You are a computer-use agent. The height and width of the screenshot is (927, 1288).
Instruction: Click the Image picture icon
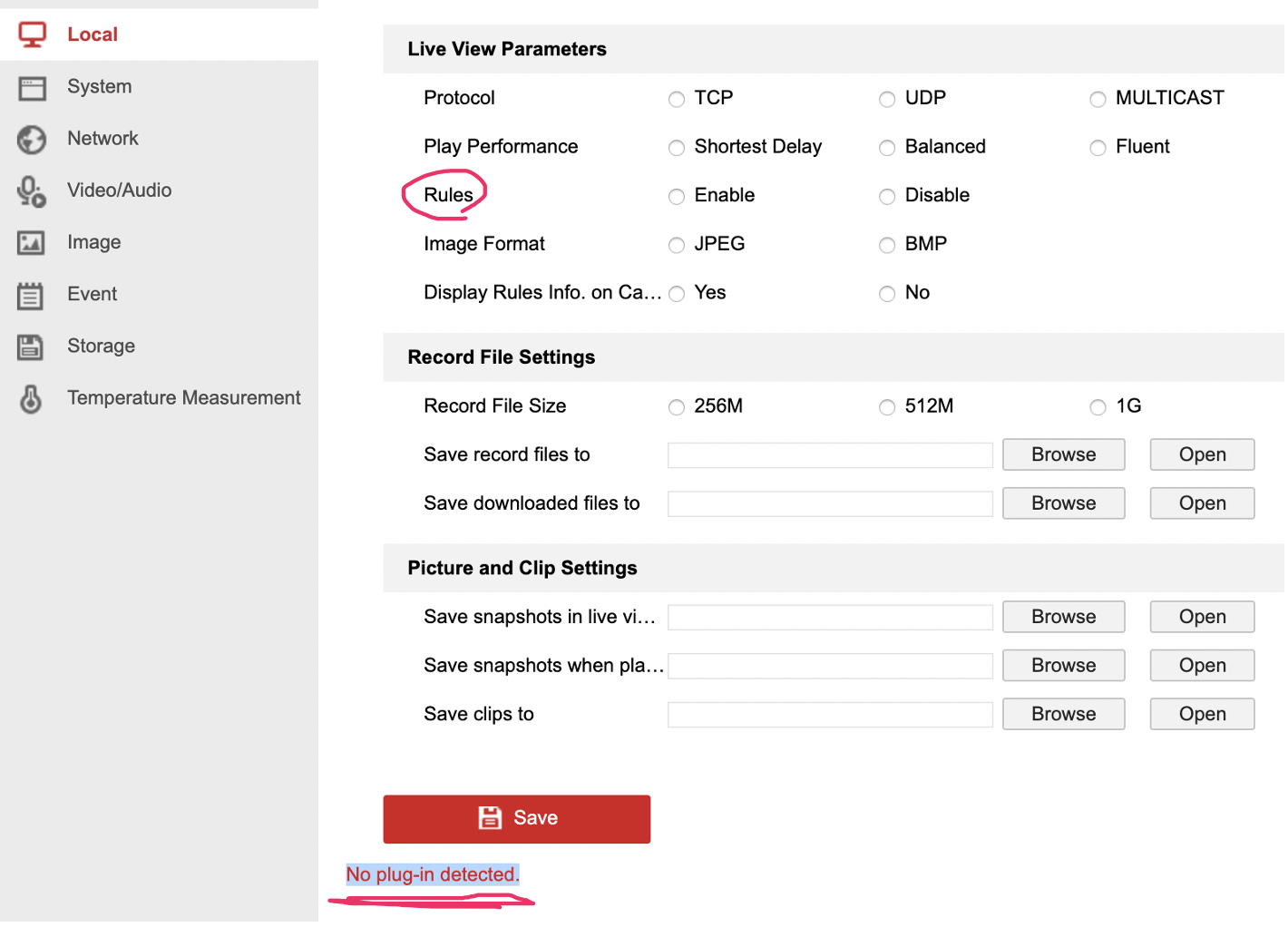point(31,243)
